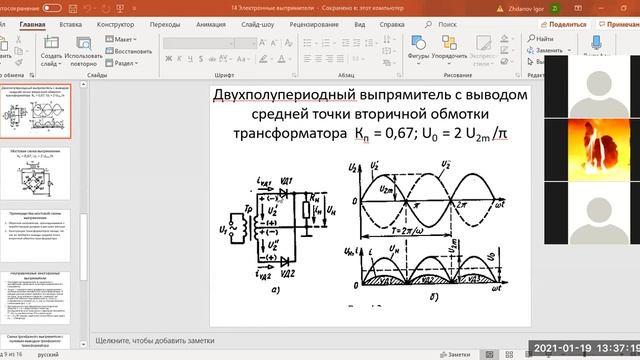Click the dictate microphone icon
Image resolution: width=640 pixels, height=360 pixels.
[596, 42]
